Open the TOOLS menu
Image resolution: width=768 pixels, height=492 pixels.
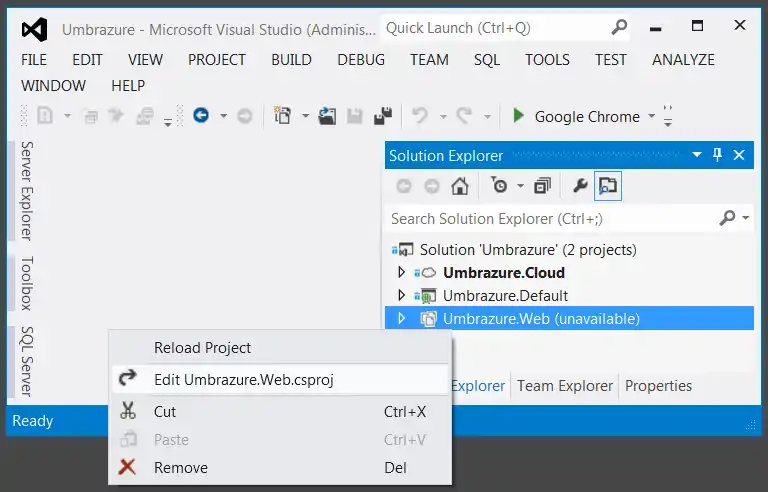pos(547,60)
